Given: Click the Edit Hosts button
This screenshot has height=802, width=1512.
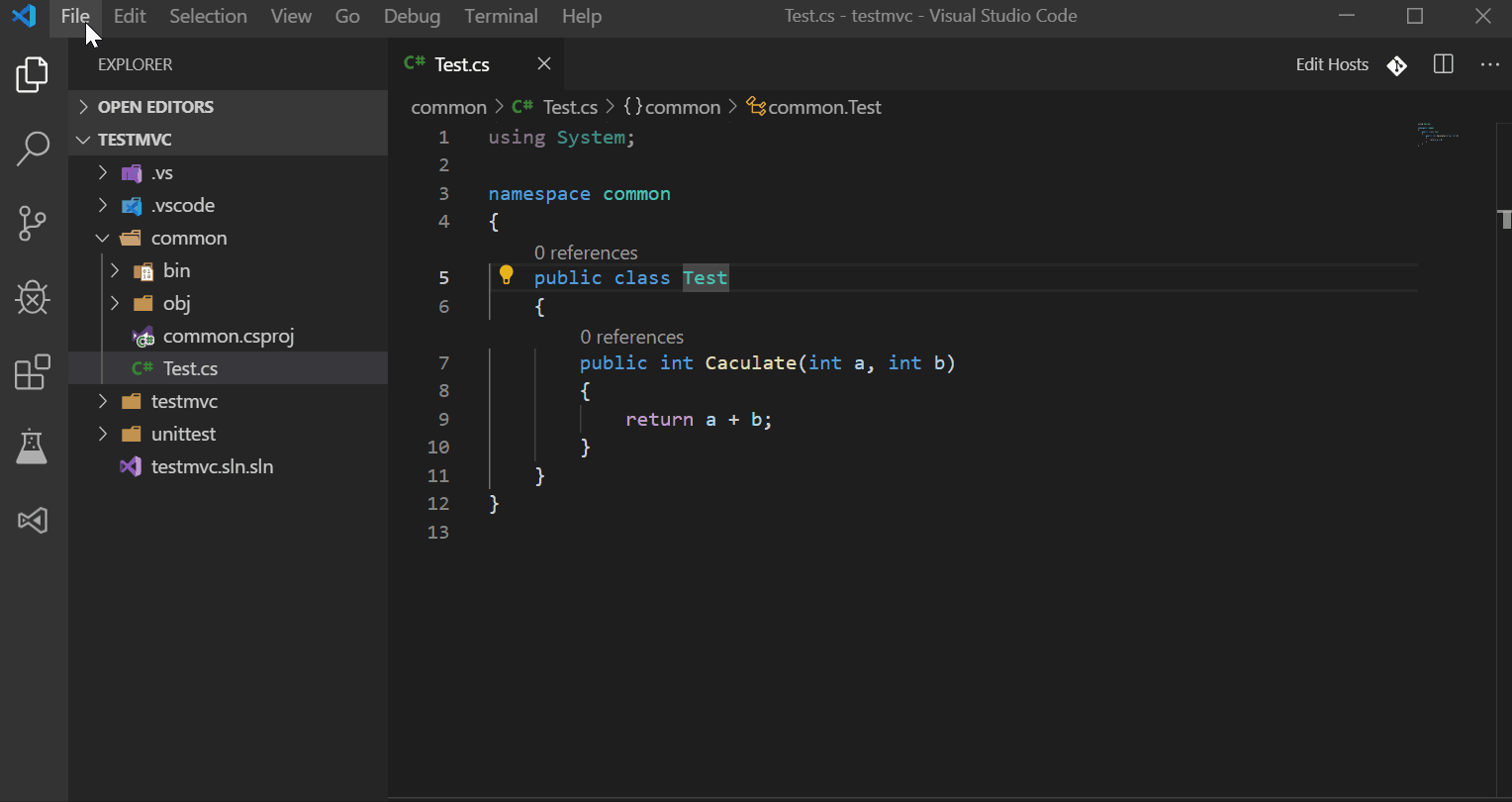Looking at the screenshot, I should 1332,64.
